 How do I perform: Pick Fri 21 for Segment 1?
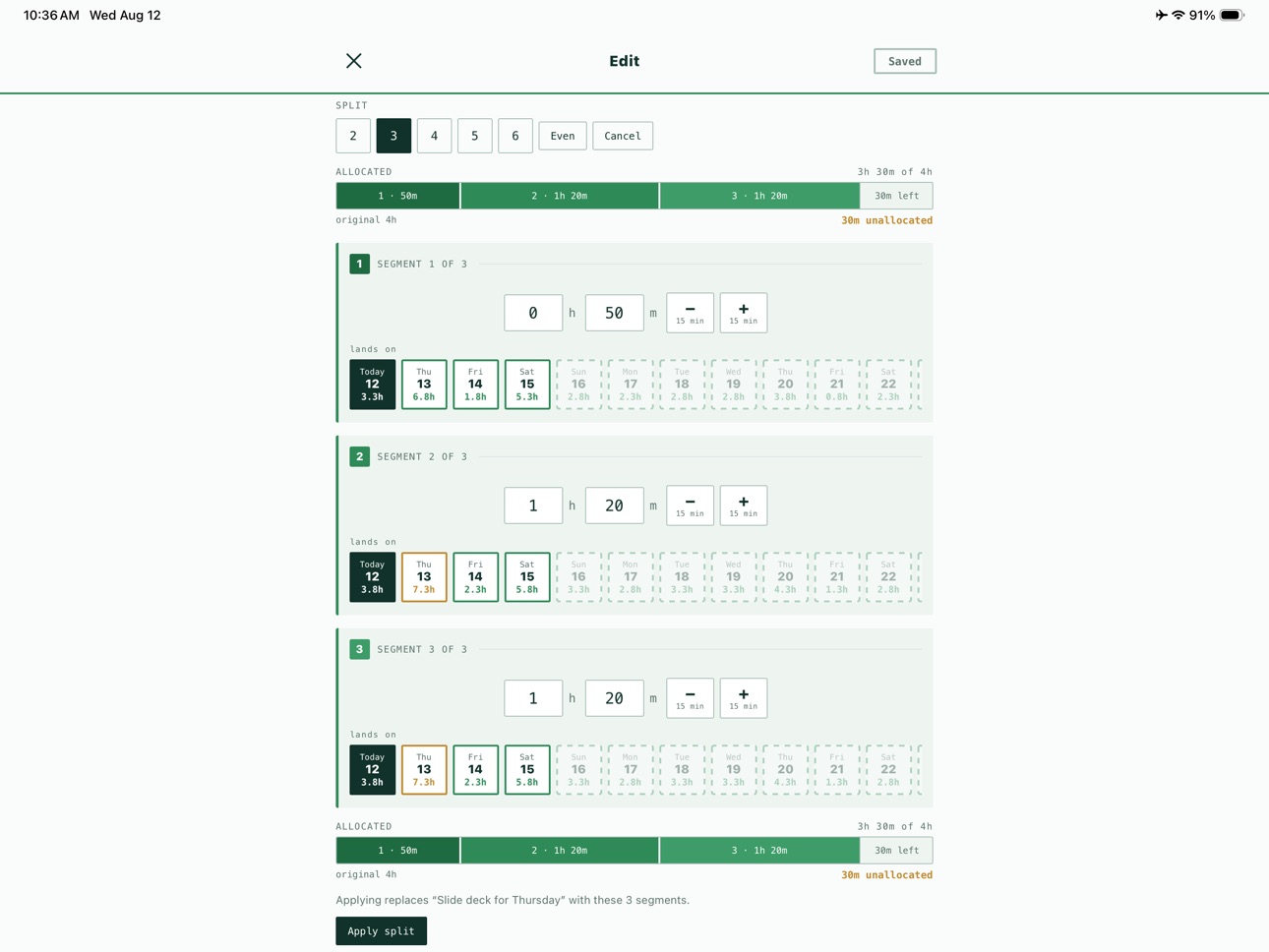click(x=836, y=384)
